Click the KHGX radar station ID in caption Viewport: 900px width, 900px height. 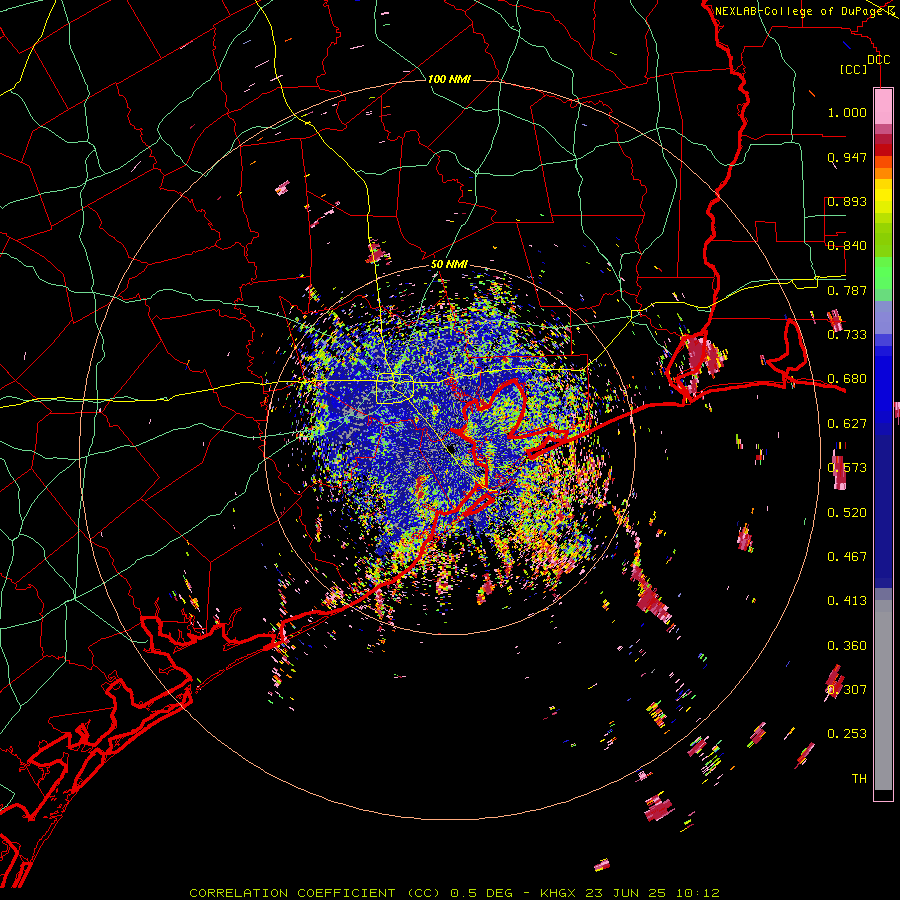560,893
